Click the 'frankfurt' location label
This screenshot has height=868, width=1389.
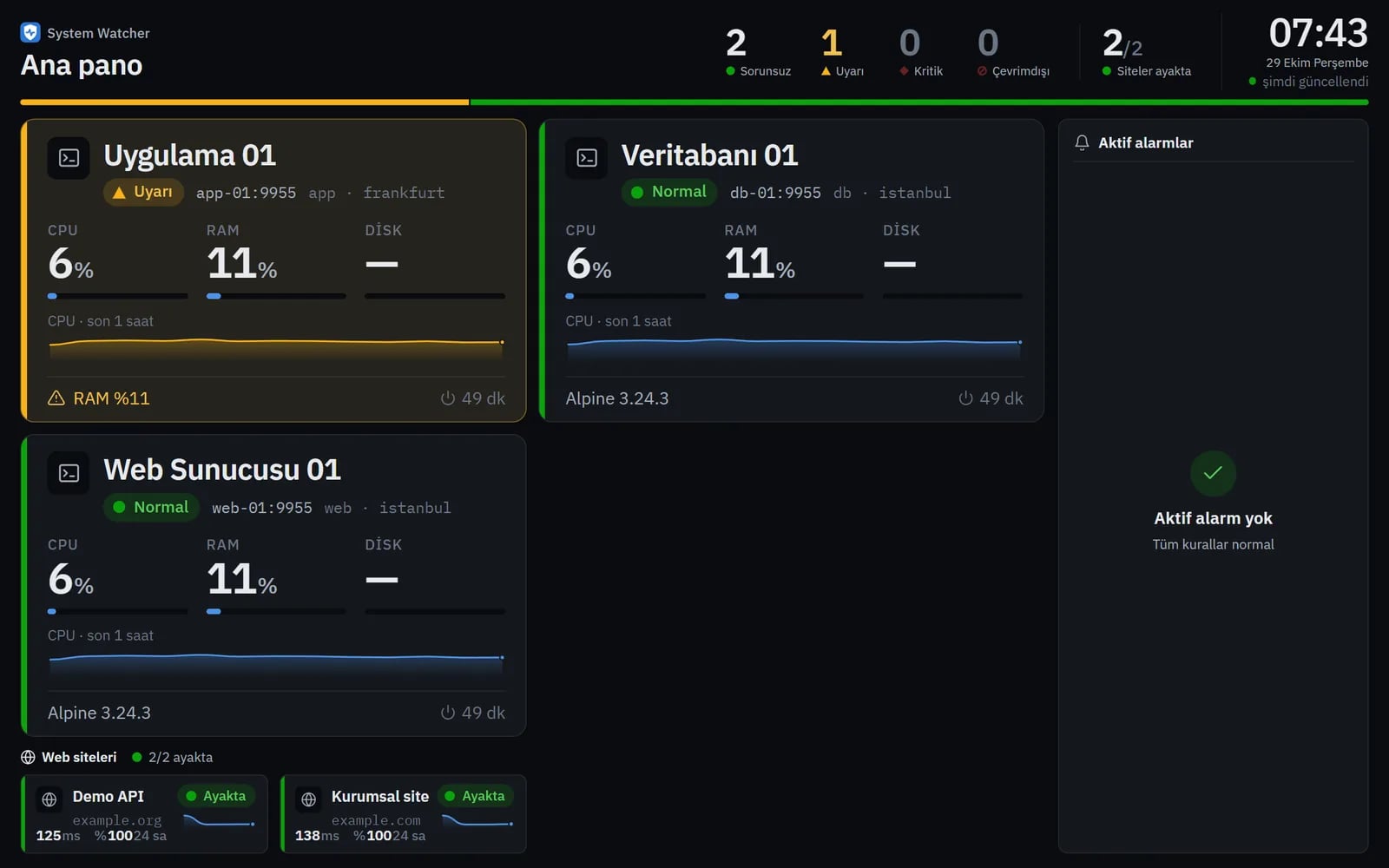[404, 193]
